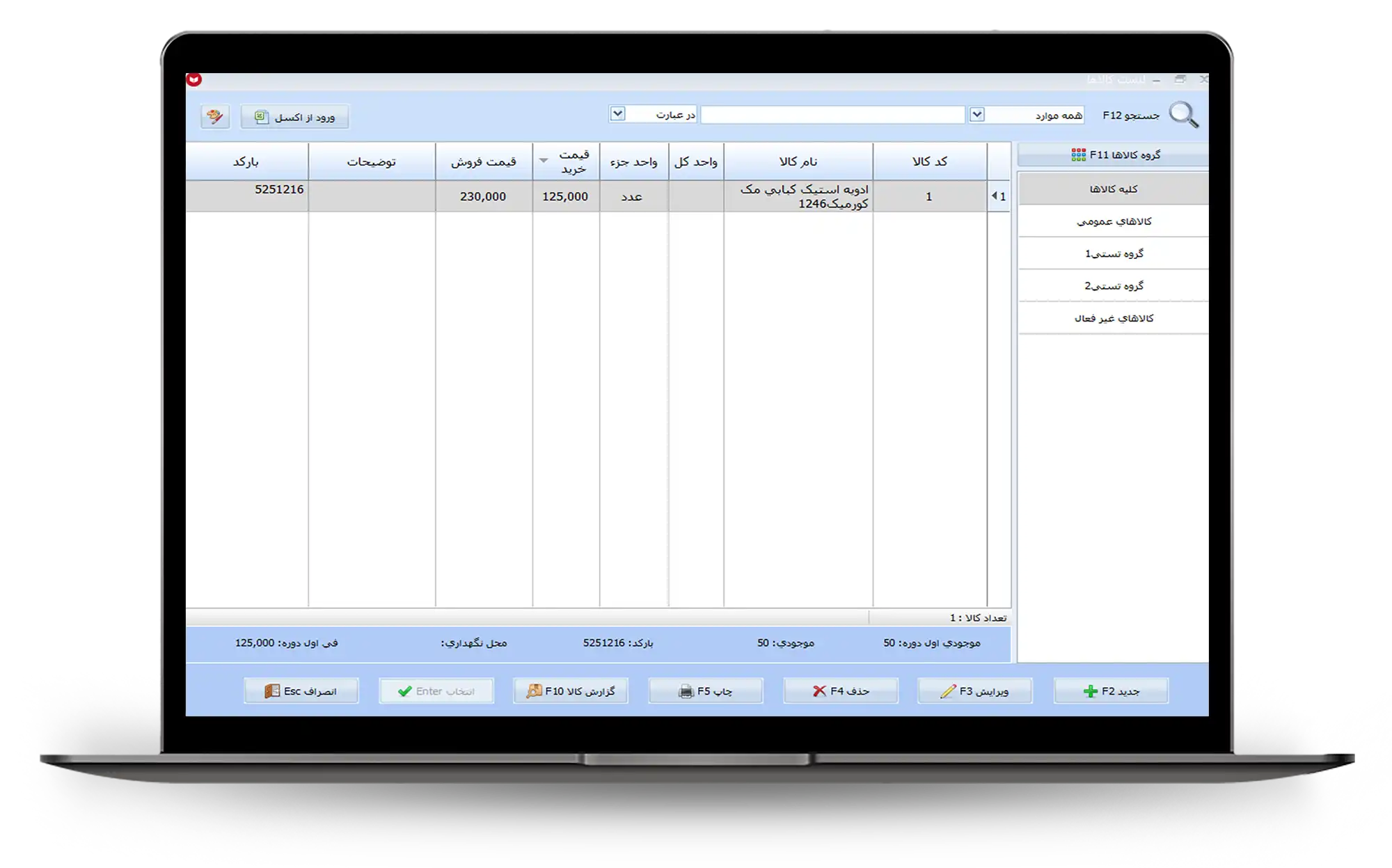Print the product list with F5
Image resolution: width=1392 pixels, height=868 pixels.
click(x=705, y=691)
